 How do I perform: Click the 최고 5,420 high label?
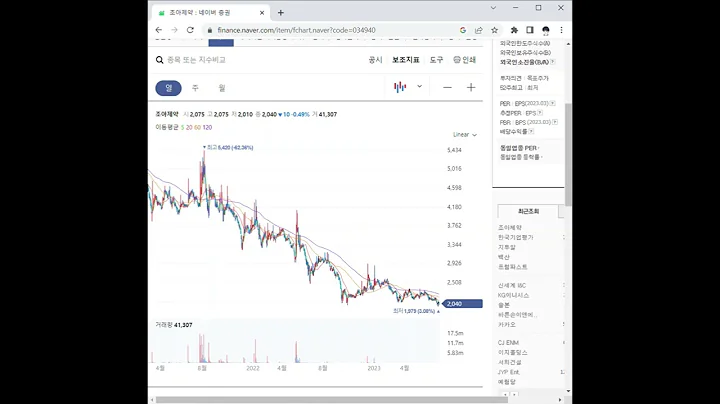pos(228,147)
